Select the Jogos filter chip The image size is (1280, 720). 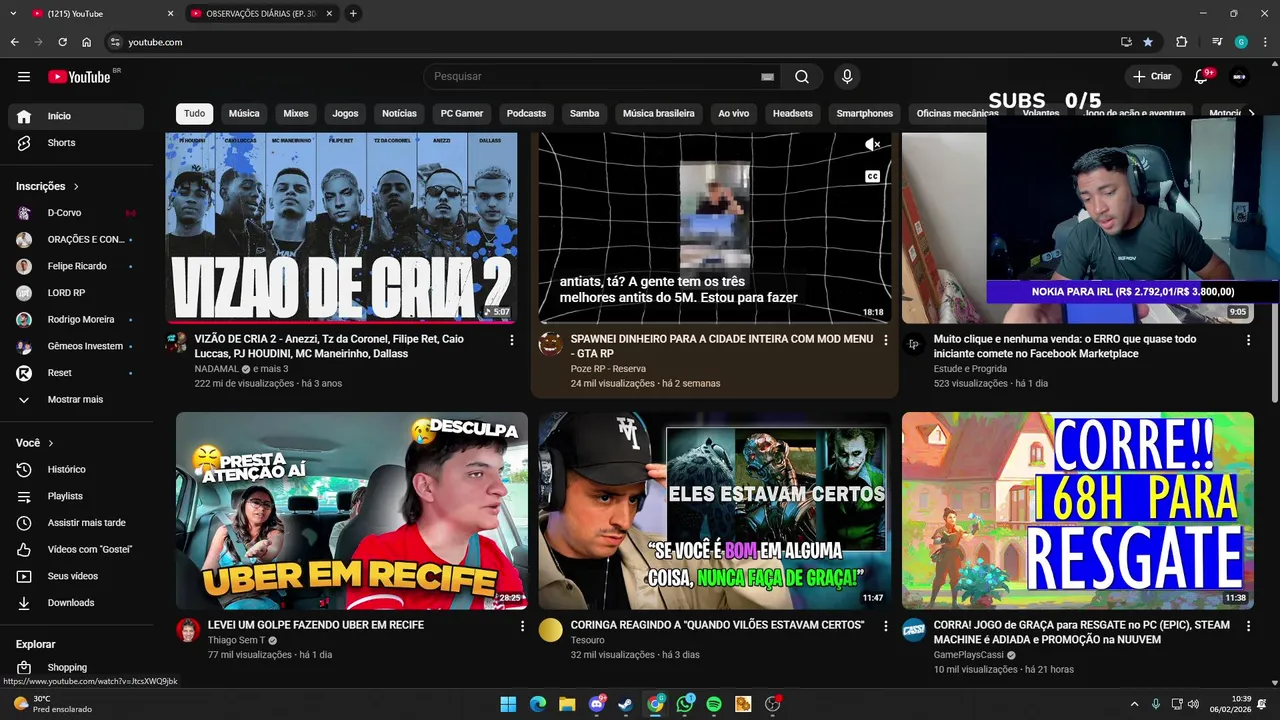point(345,113)
